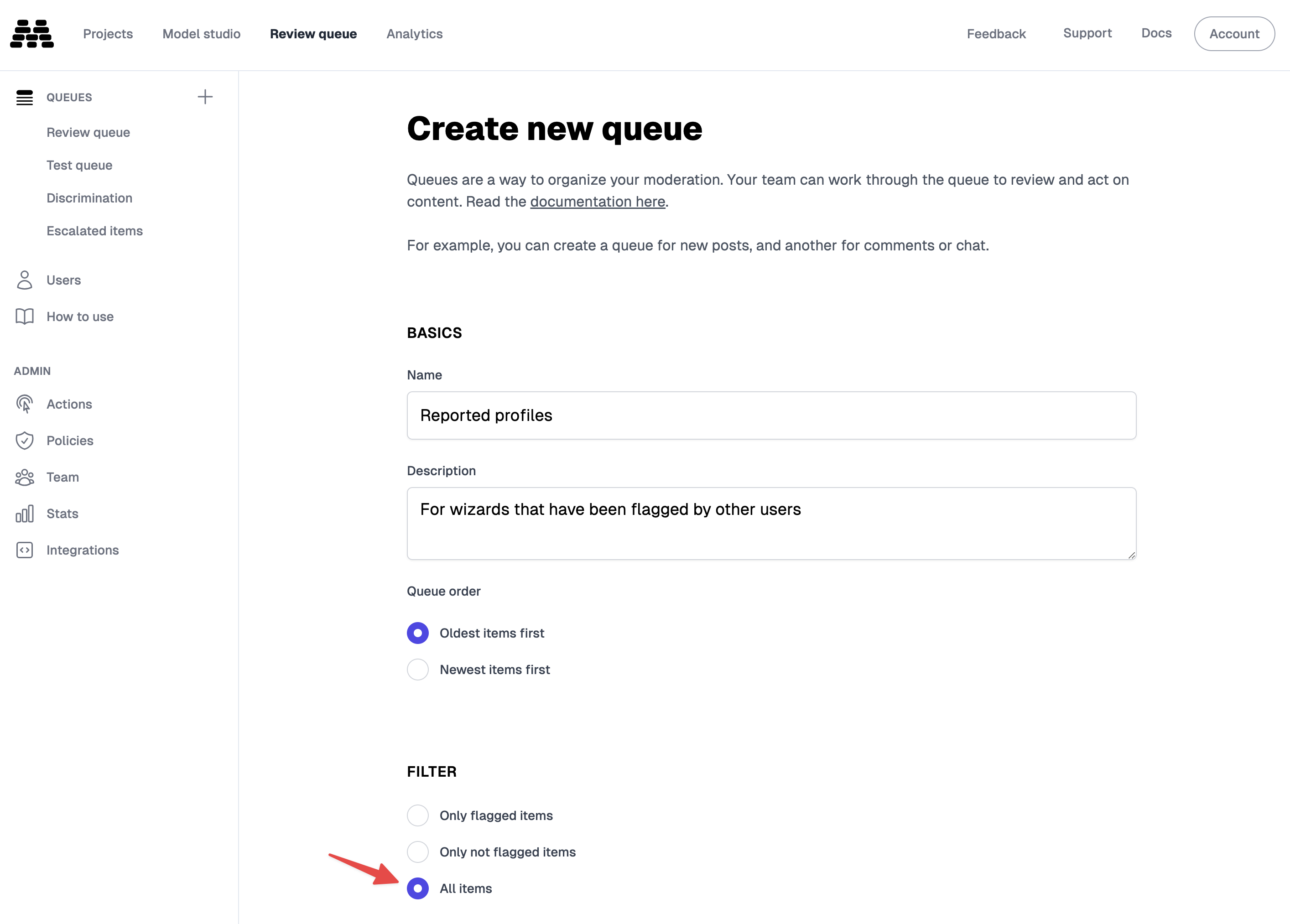Click the app logo icon

[32, 34]
